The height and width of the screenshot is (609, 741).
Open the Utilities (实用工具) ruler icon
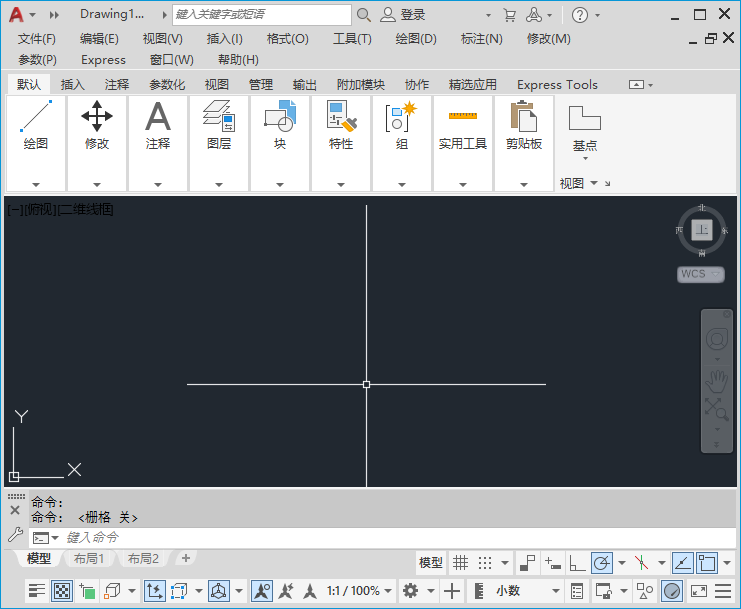tap(463, 116)
